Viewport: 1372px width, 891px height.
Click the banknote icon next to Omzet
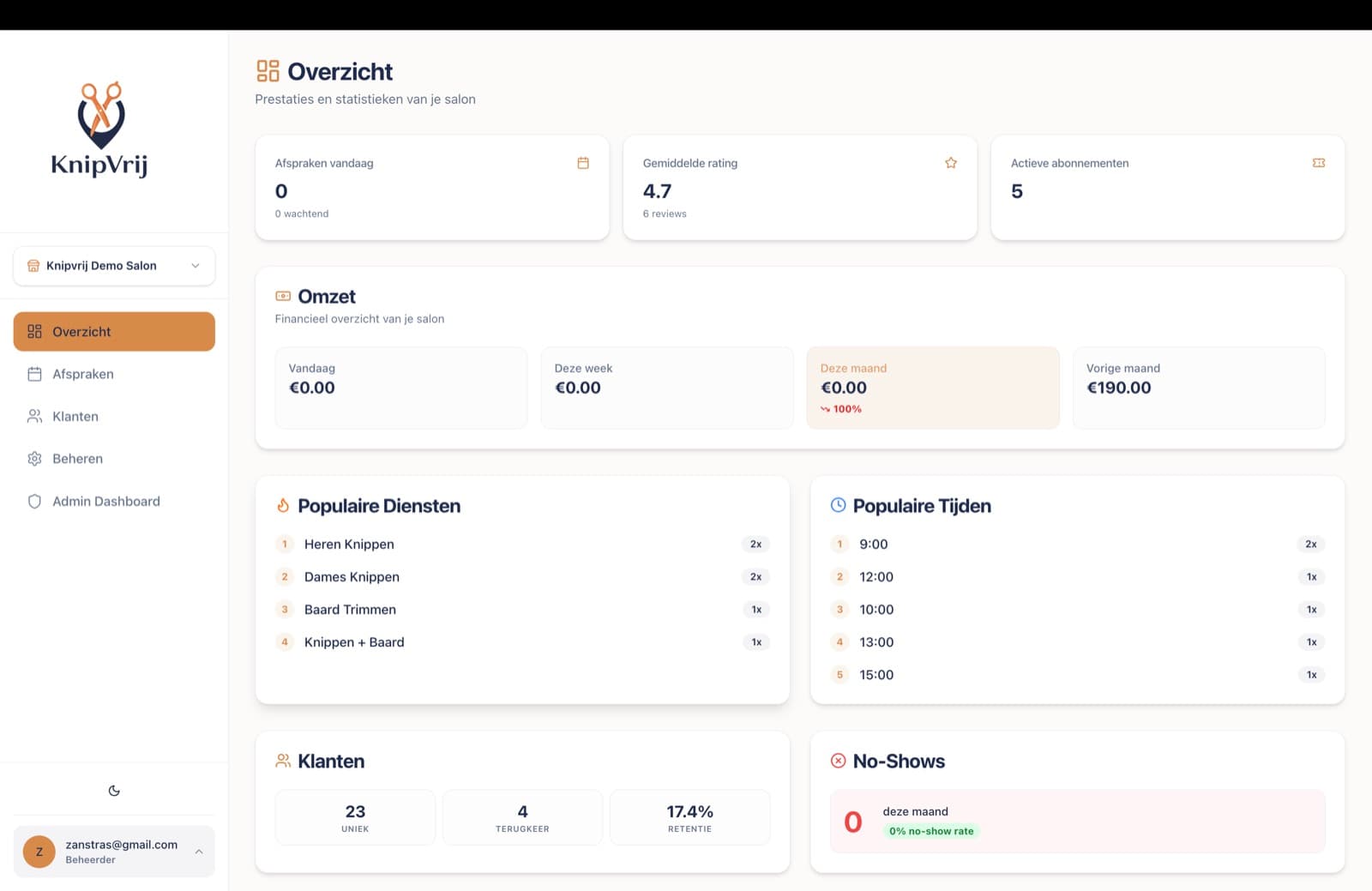coord(283,296)
